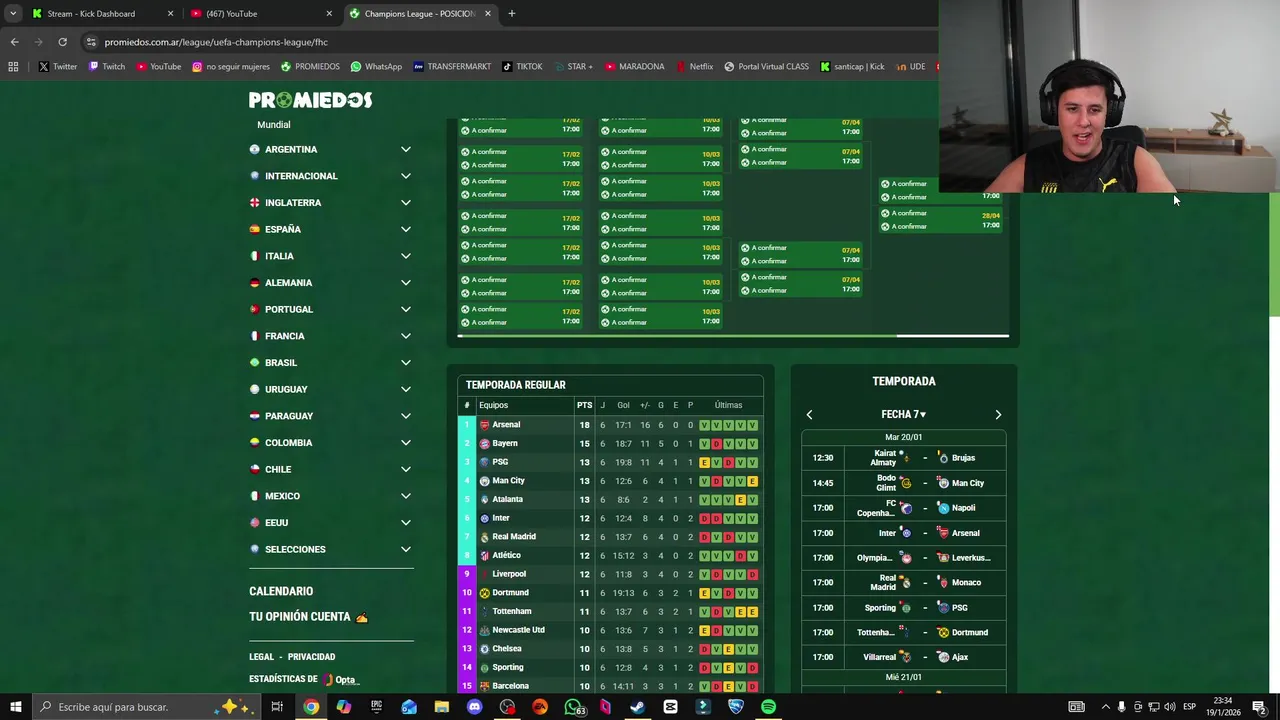Open the TIKTOK bookmark
Viewport: 1280px width, 720px height.
point(522,67)
